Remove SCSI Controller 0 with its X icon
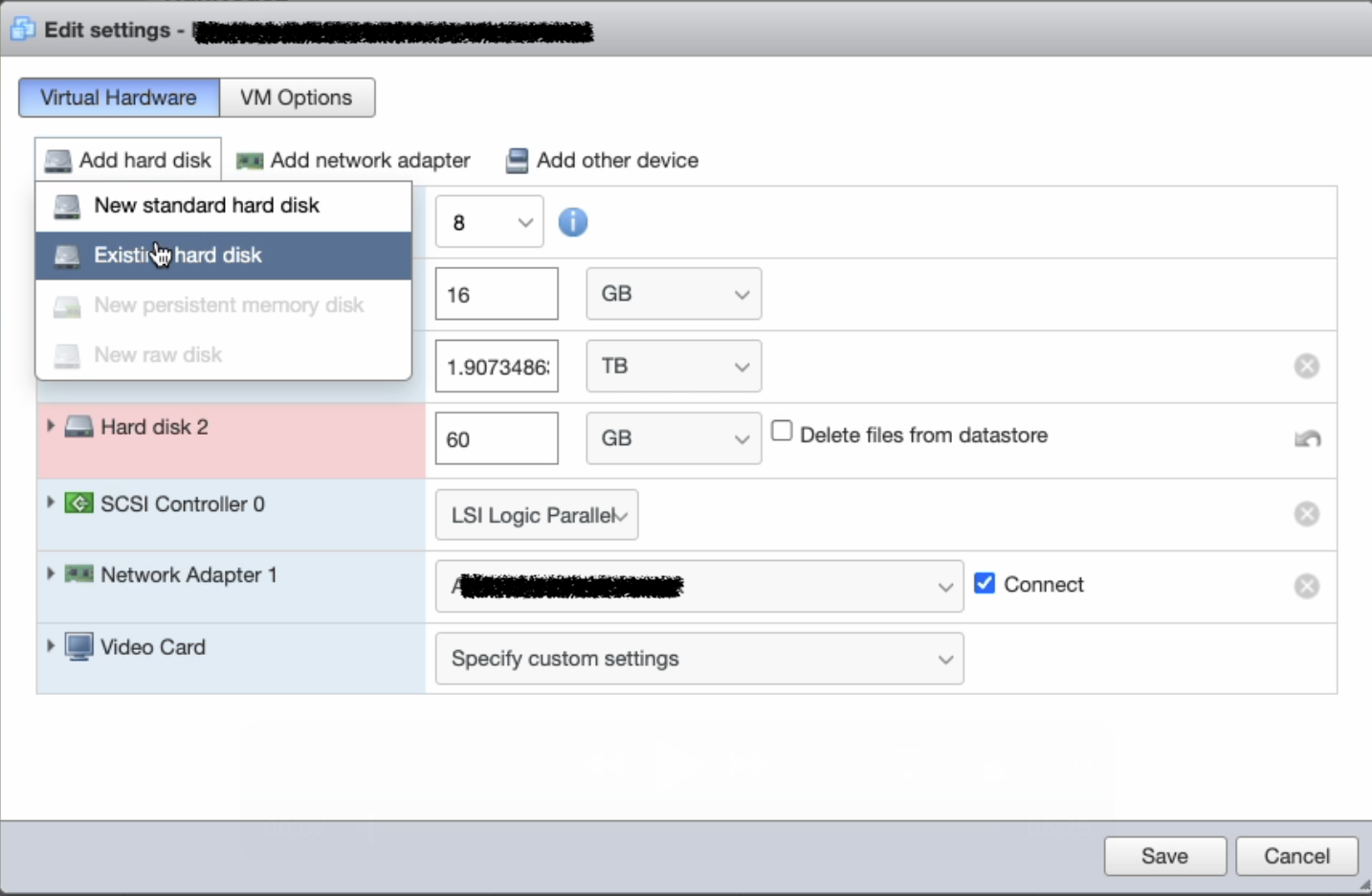The image size is (1372, 896). tap(1306, 514)
